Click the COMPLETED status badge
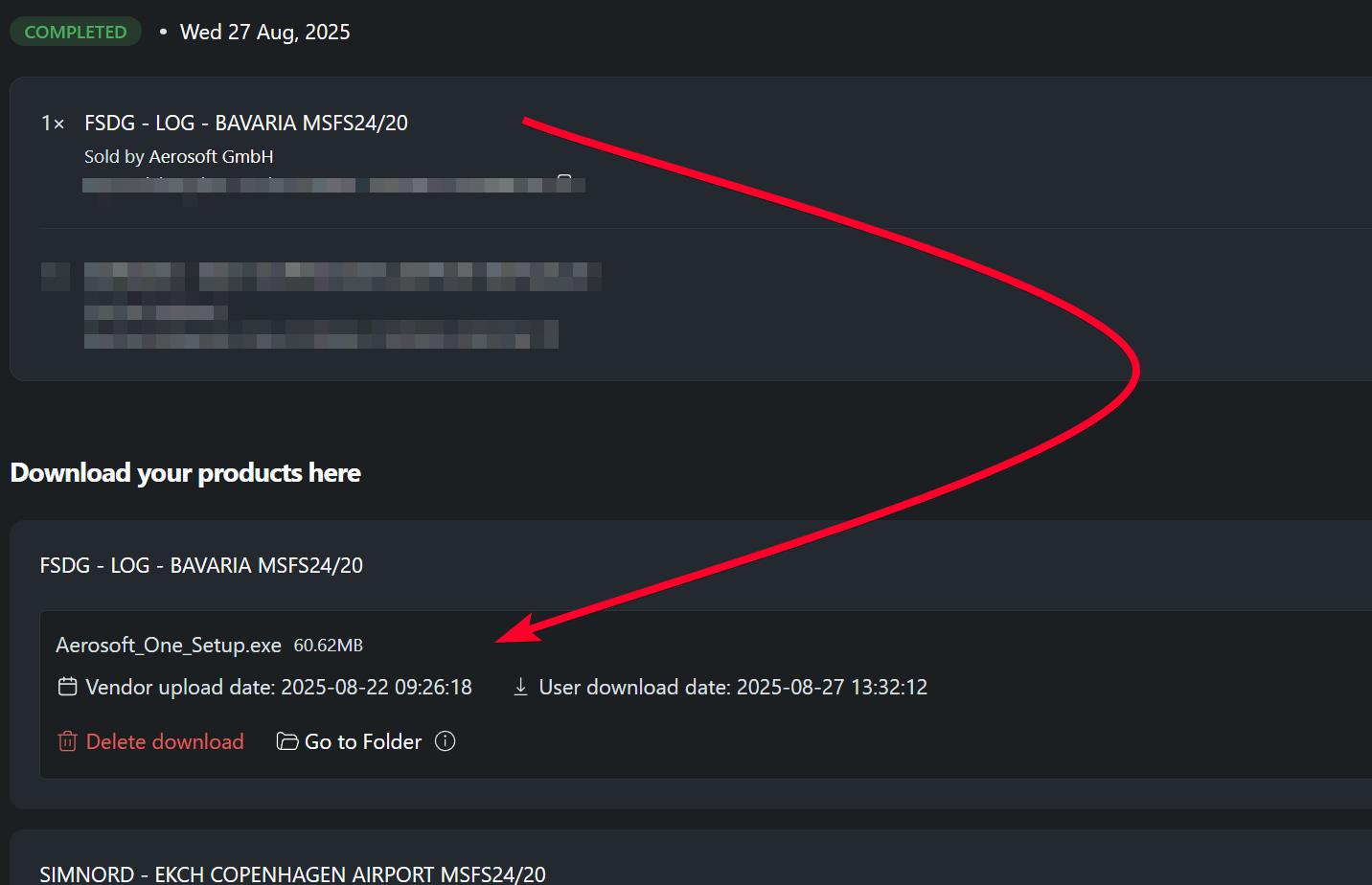 coord(76,32)
